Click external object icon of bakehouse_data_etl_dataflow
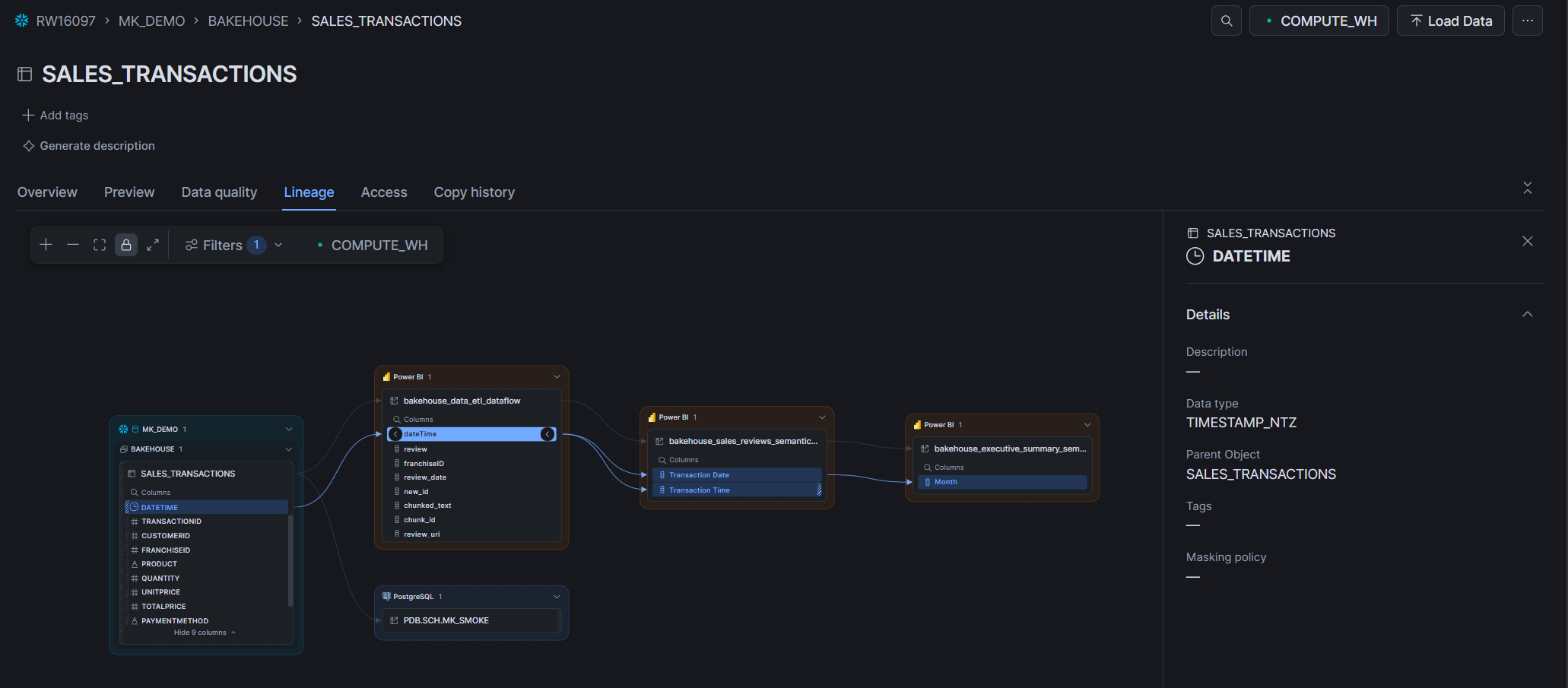Screen dimensions: 1568x688 click(394, 401)
